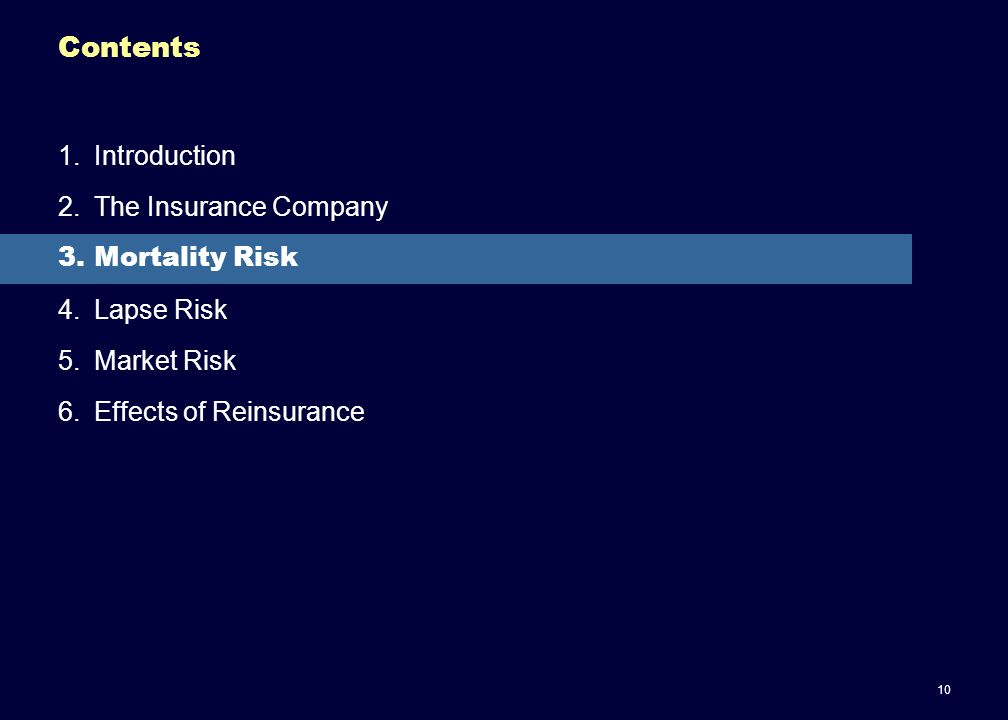Select the numeral 1 list marker
The height and width of the screenshot is (720, 1008).
coord(68,156)
